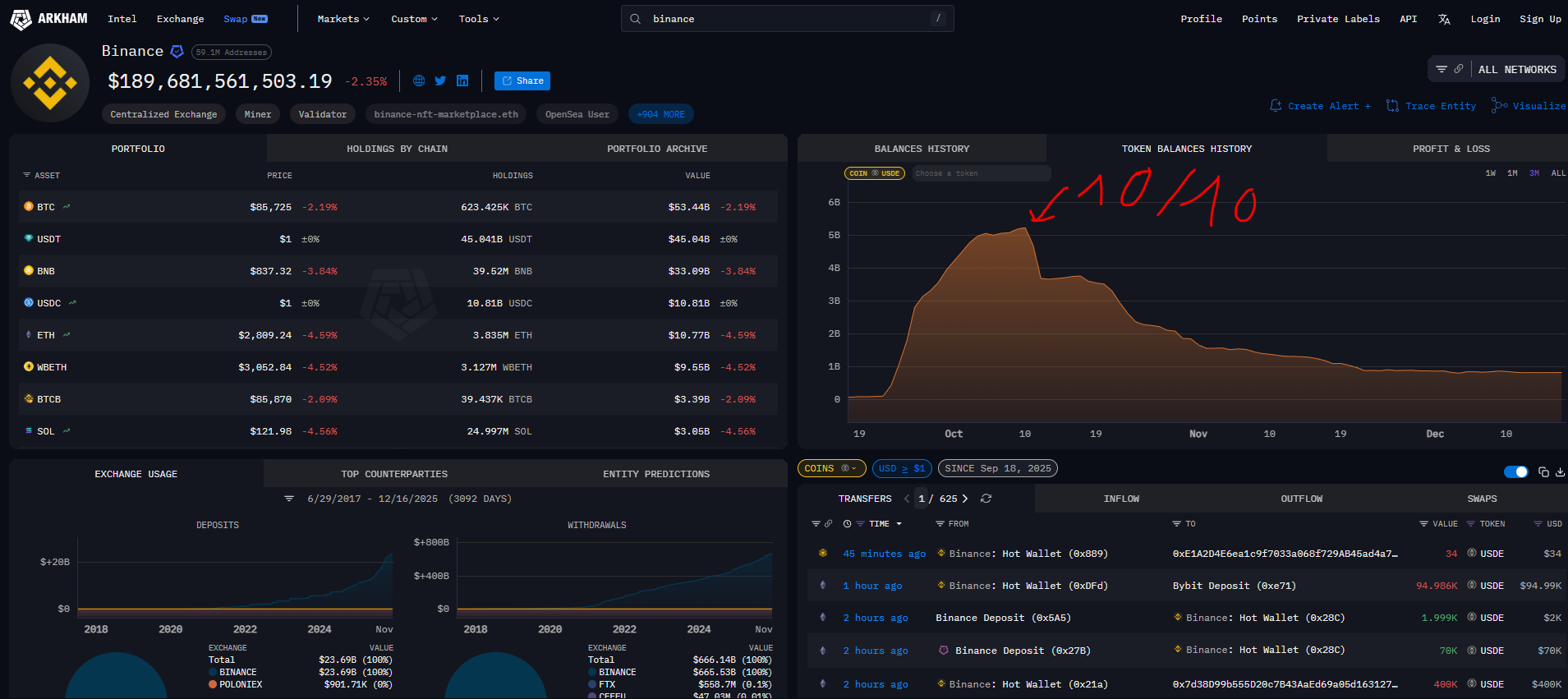Click the language translate icon
Image resolution: width=1568 pixels, height=699 pixels.
tap(1444, 19)
